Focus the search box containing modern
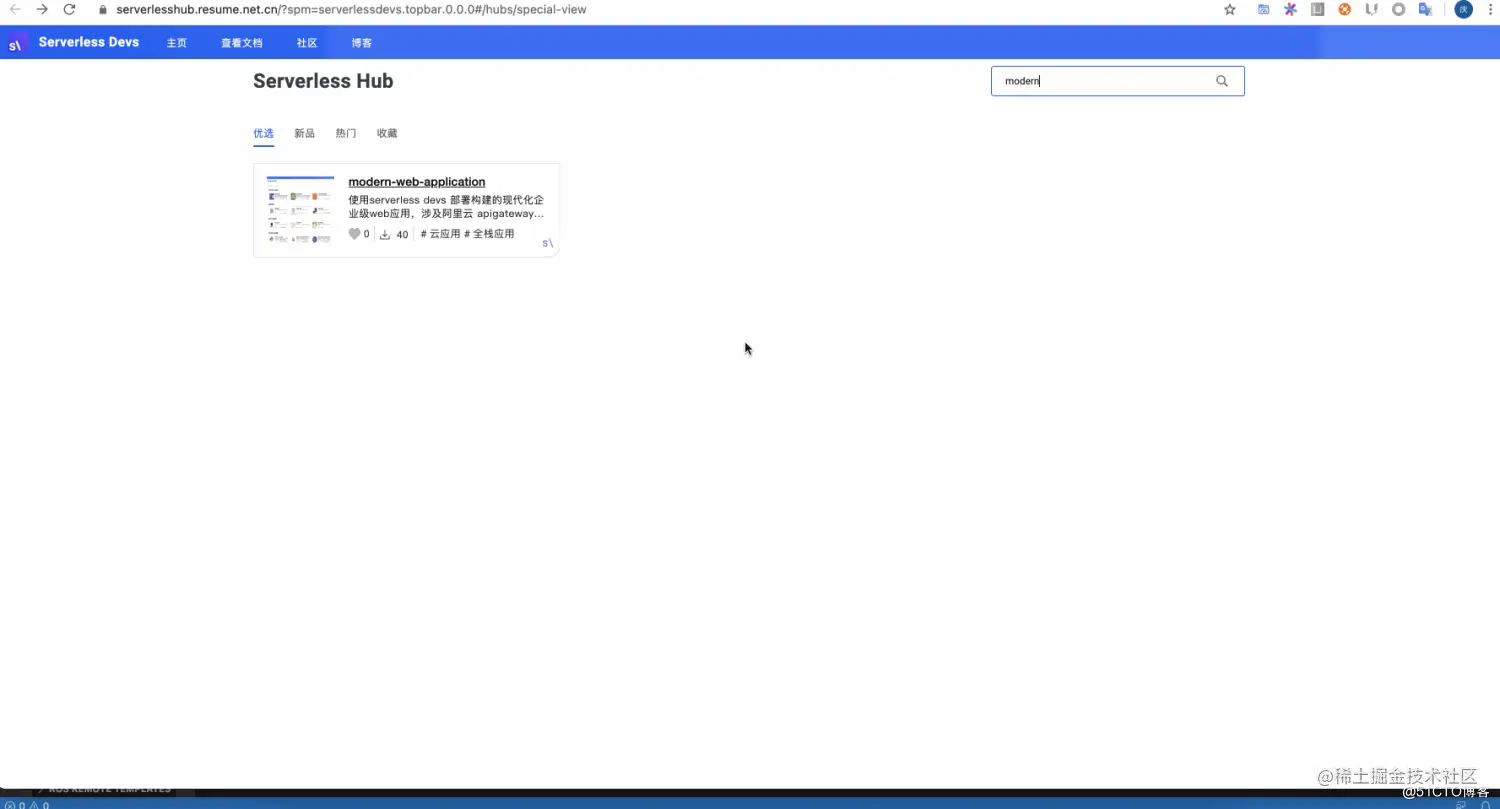 [x=1117, y=81]
